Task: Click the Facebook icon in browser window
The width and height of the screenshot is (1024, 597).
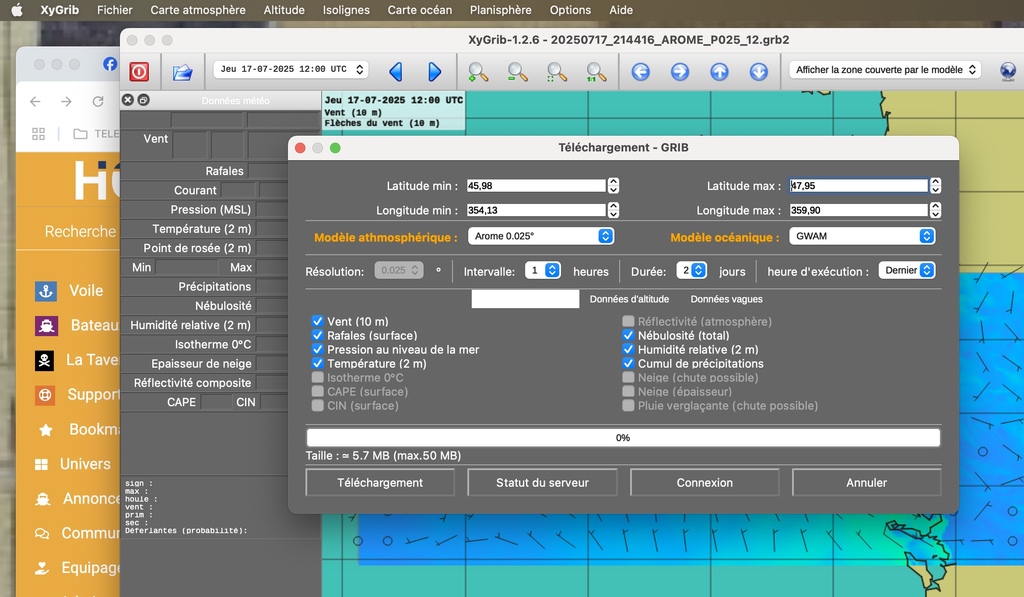Action: coord(110,63)
